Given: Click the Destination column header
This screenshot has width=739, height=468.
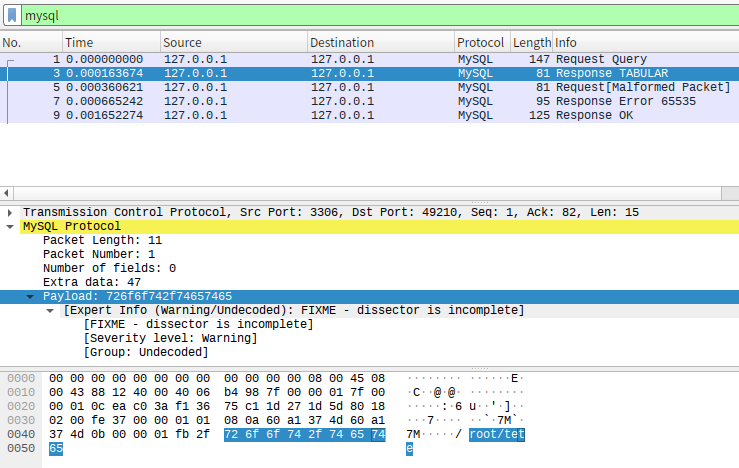Looking at the screenshot, I should [378, 43].
